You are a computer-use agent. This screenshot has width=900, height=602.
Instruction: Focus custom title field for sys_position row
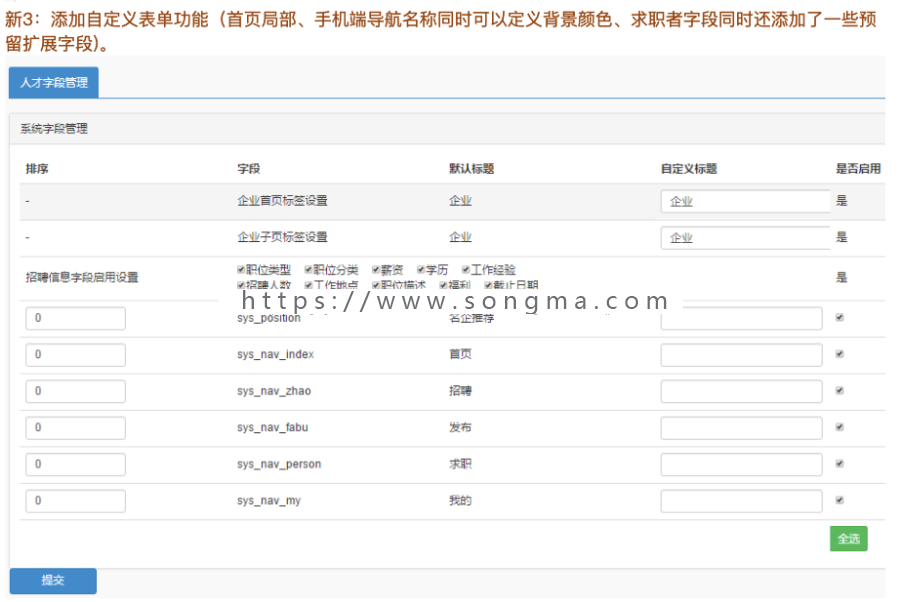click(x=741, y=318)
